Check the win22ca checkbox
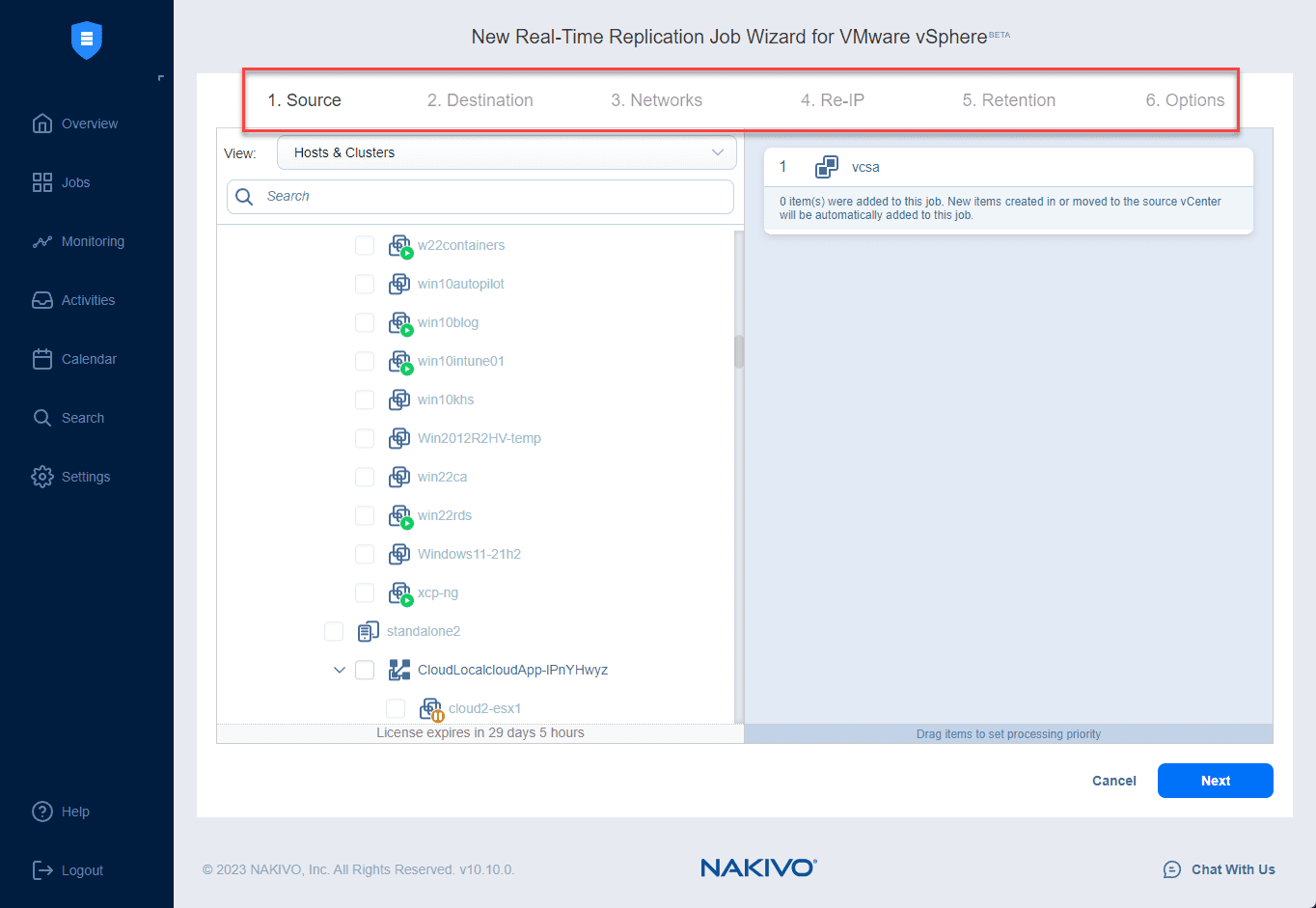 [365, 477]
